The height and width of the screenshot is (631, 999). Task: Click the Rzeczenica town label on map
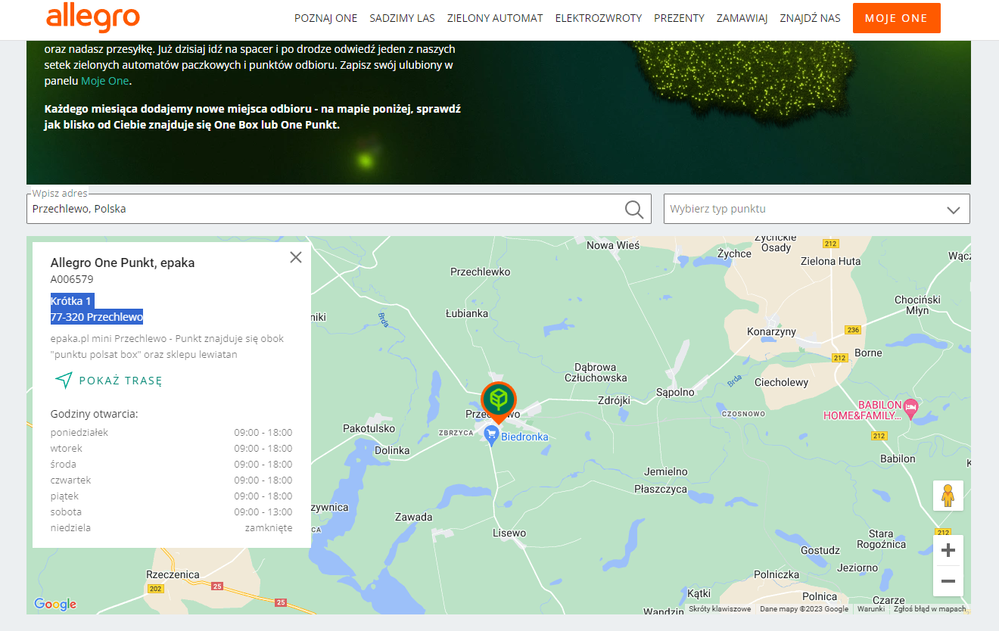(x=173, y=574)
